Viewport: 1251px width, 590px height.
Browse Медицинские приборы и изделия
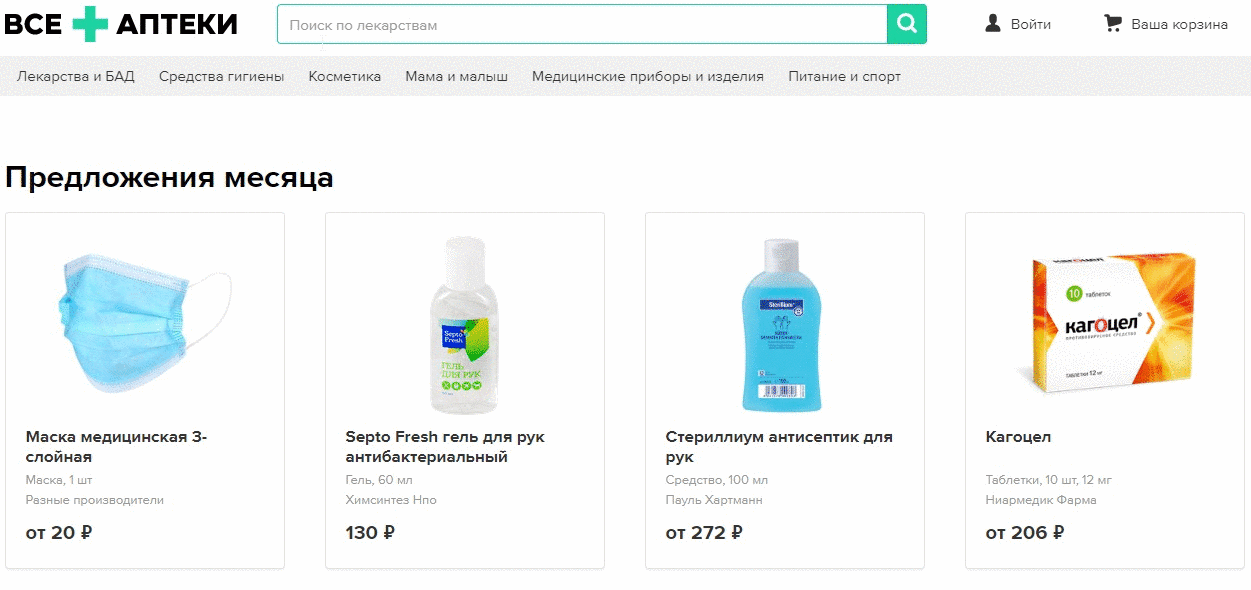tap(650, 75)
